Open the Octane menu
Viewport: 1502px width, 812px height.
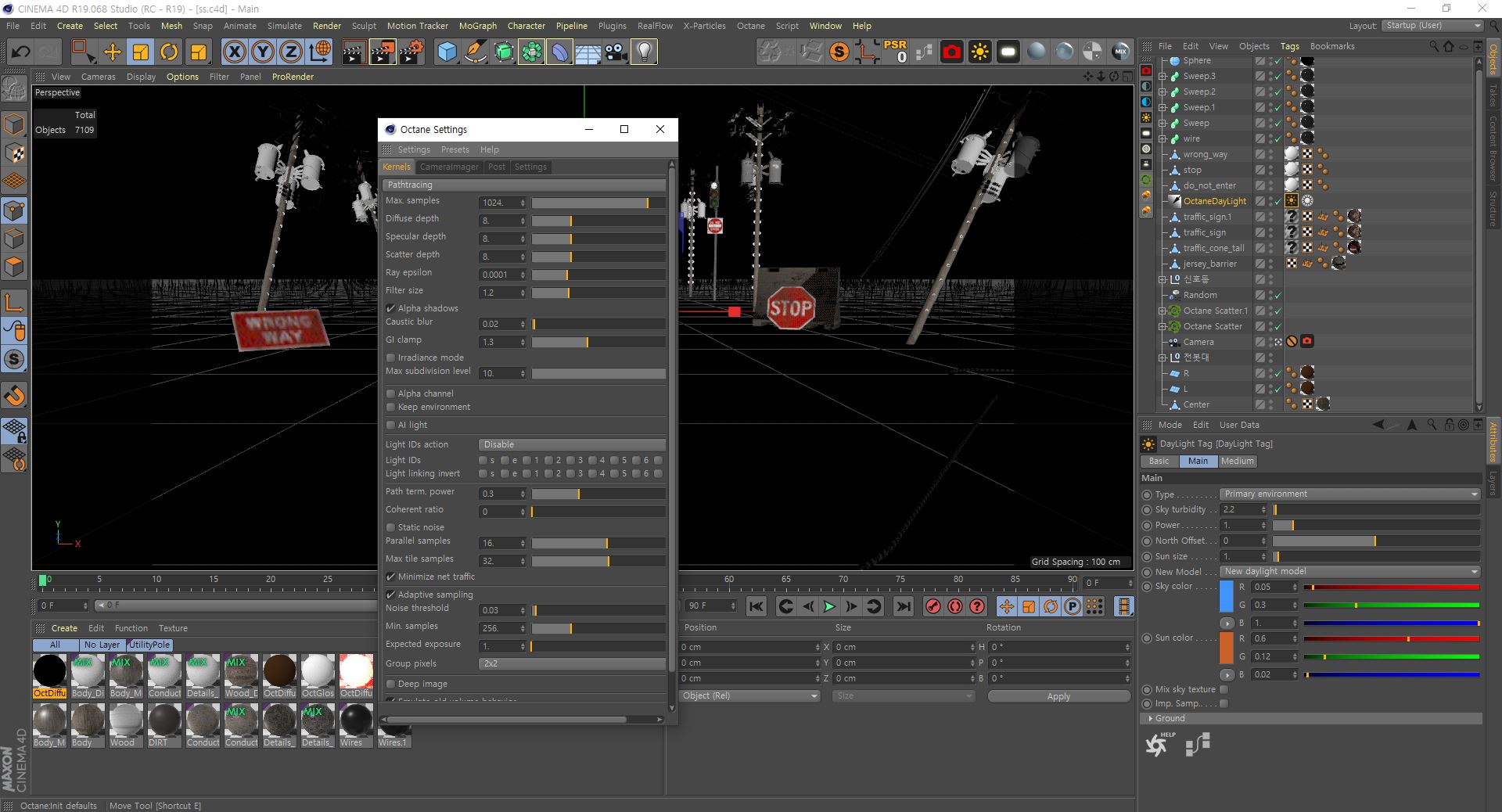(750, 26)
